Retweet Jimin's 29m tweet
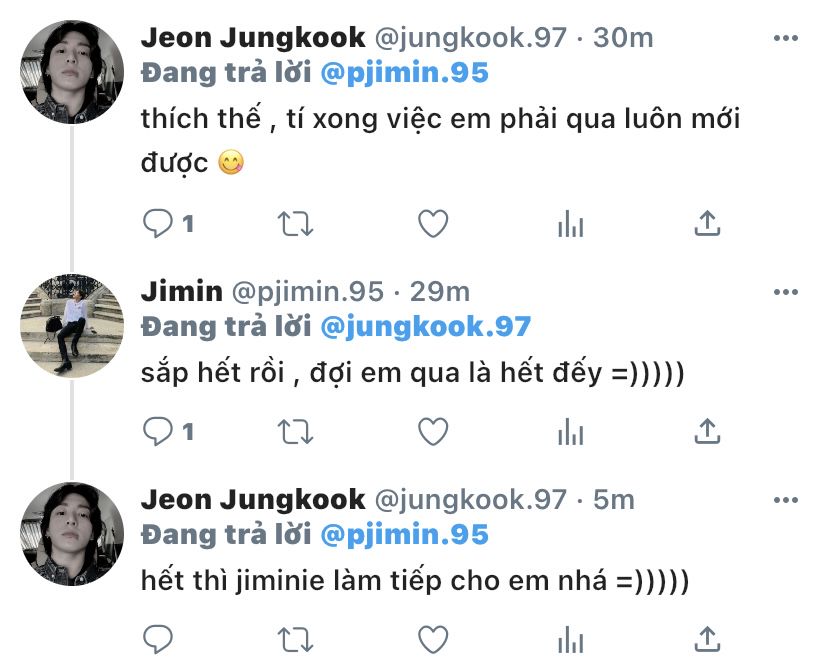 click(295, 431)
